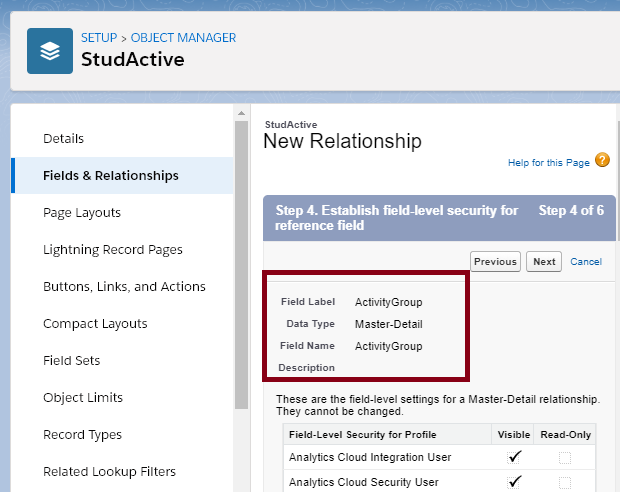
Task: Click the StudActive object layers icon
Action: [x=50, y=51]
